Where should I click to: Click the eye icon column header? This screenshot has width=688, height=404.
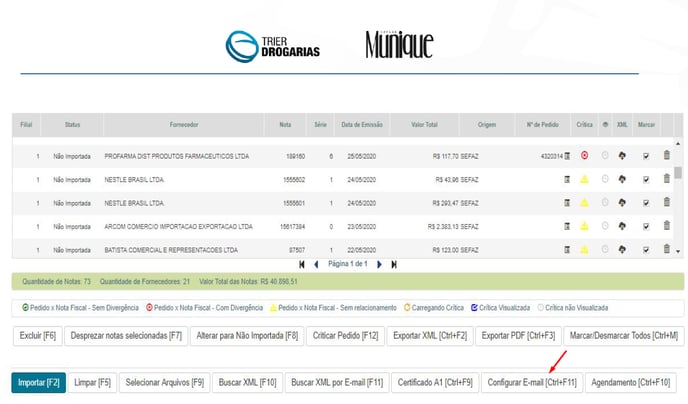(x=606, y=125)
